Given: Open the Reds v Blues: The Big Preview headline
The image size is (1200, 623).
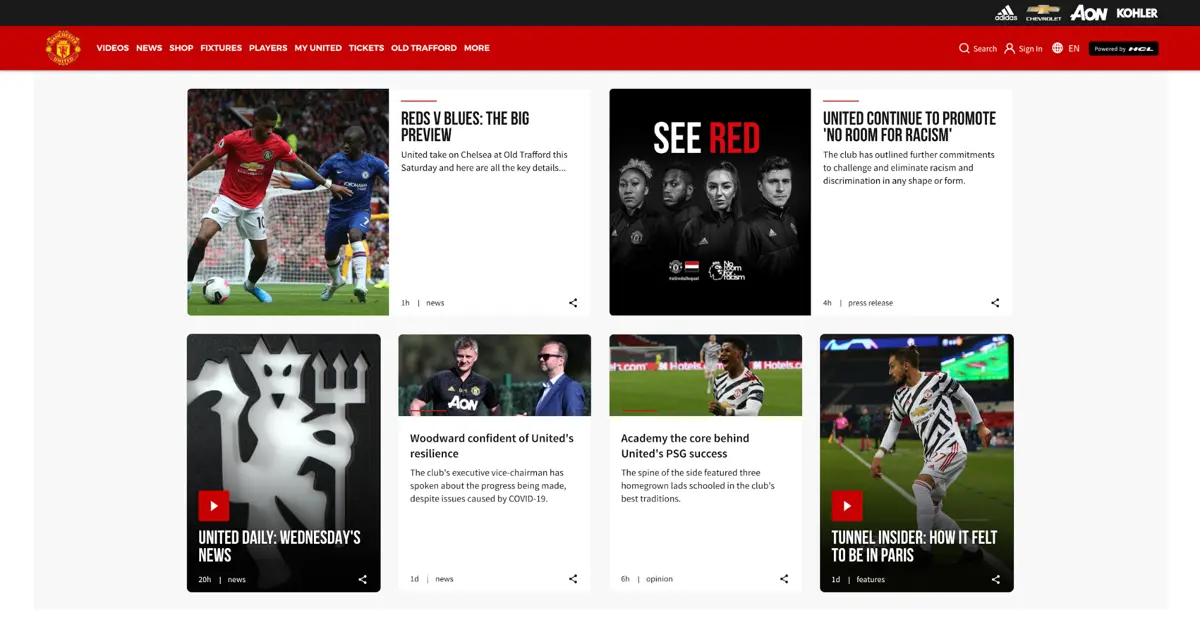Looking at the screenshot, I should click(x=465, y=127).
